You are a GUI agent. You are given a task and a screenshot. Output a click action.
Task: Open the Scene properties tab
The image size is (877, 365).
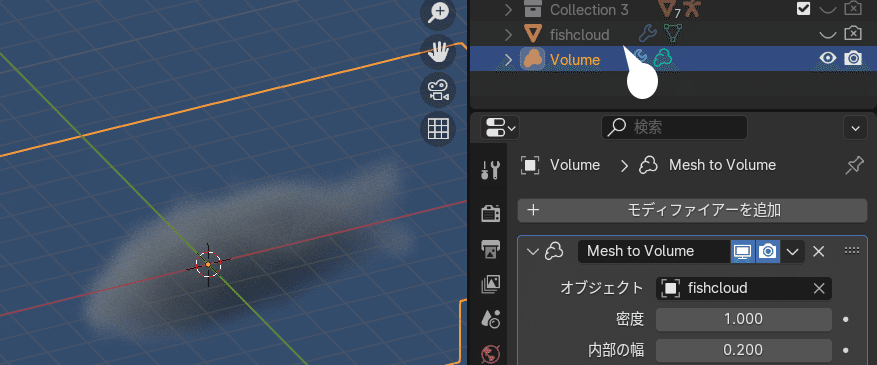click(x=491, y=319)
